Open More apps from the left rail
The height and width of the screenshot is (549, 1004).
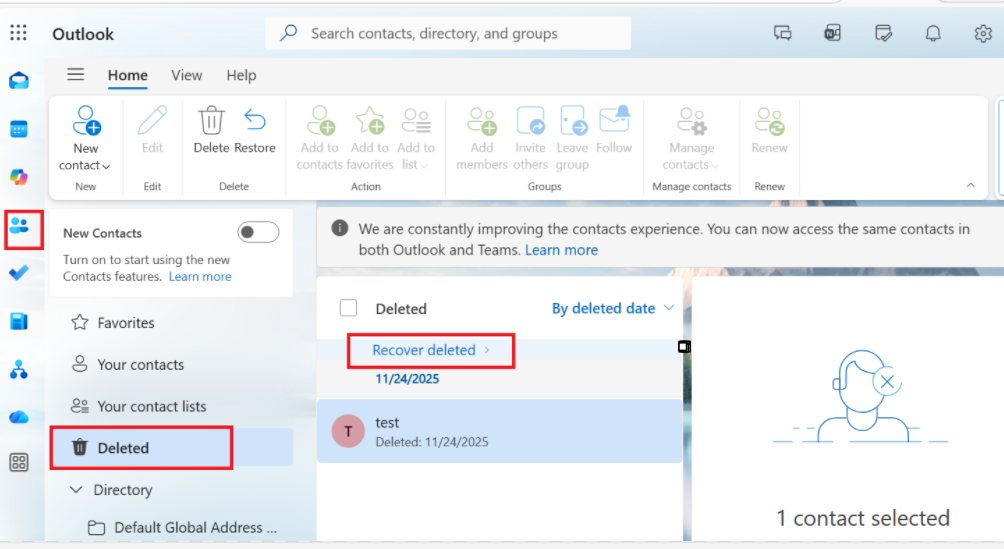[x=19, y=462]
